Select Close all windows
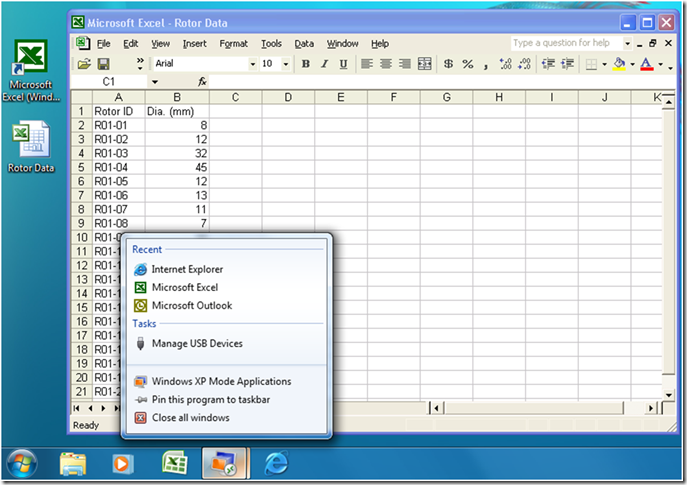This screenshot has width=687, height=485. click(191, 418)
